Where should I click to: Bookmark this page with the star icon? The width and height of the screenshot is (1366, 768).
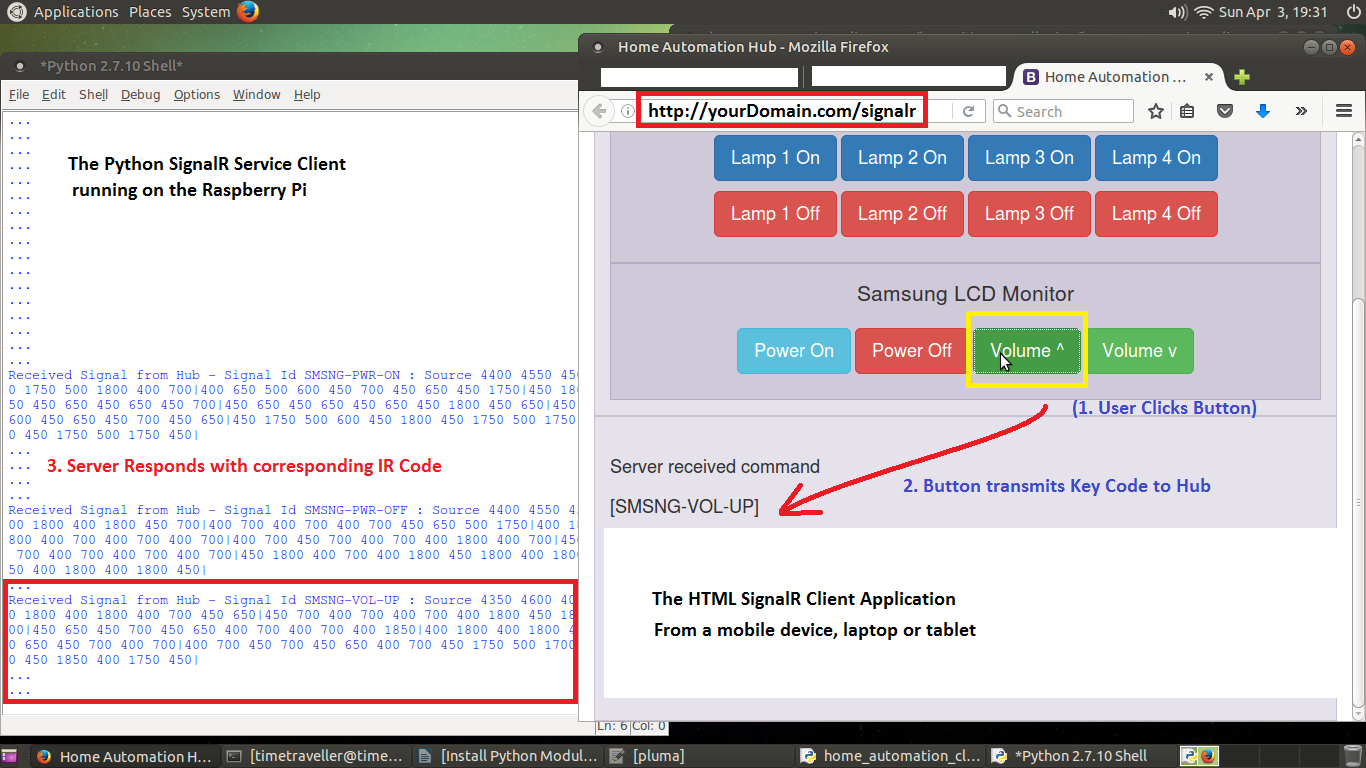(x=1156, y=111)
